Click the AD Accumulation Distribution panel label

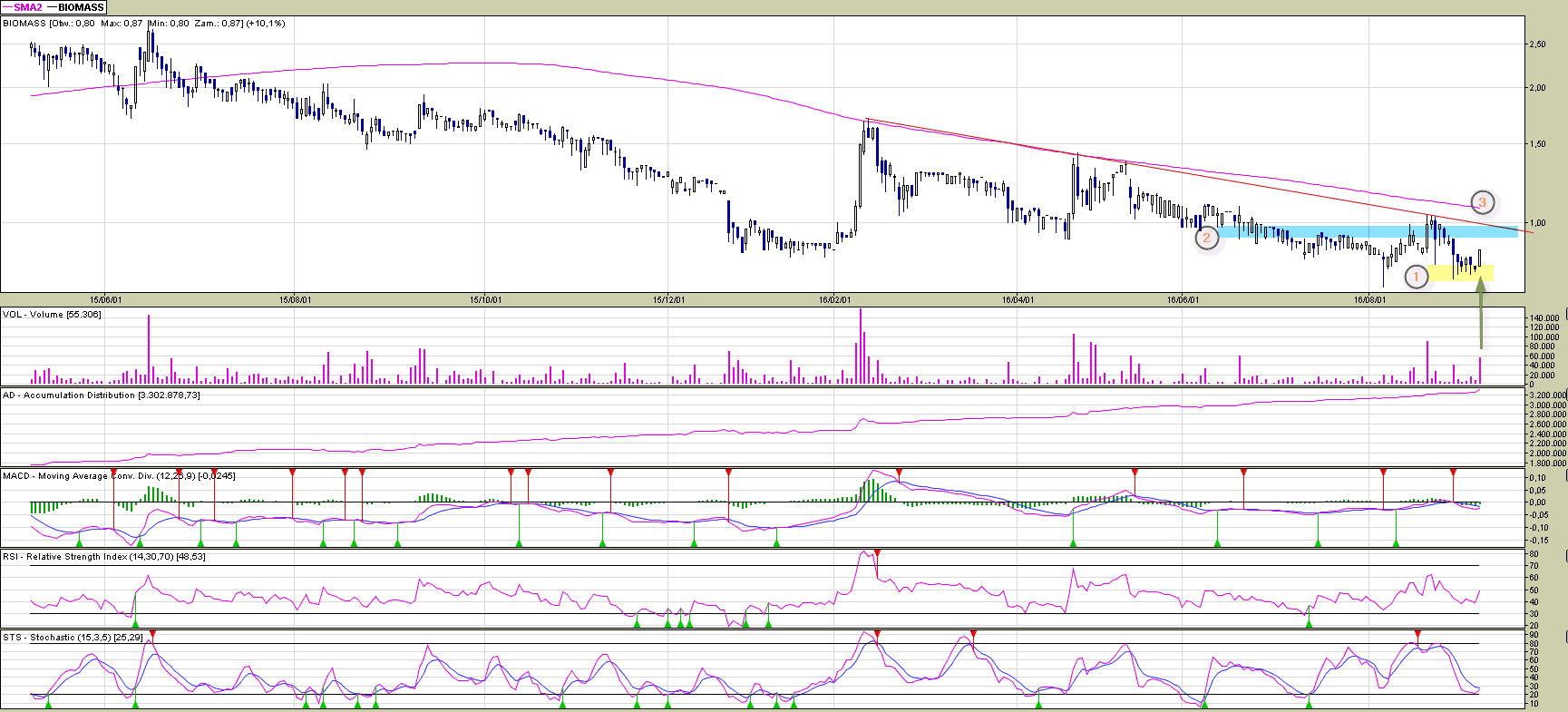pyautogui.click(x=101, y=395)
